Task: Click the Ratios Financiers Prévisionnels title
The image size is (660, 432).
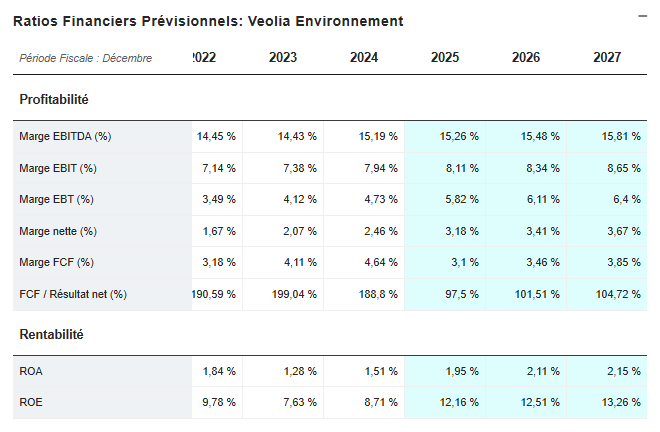Action: tap(208, 21)
